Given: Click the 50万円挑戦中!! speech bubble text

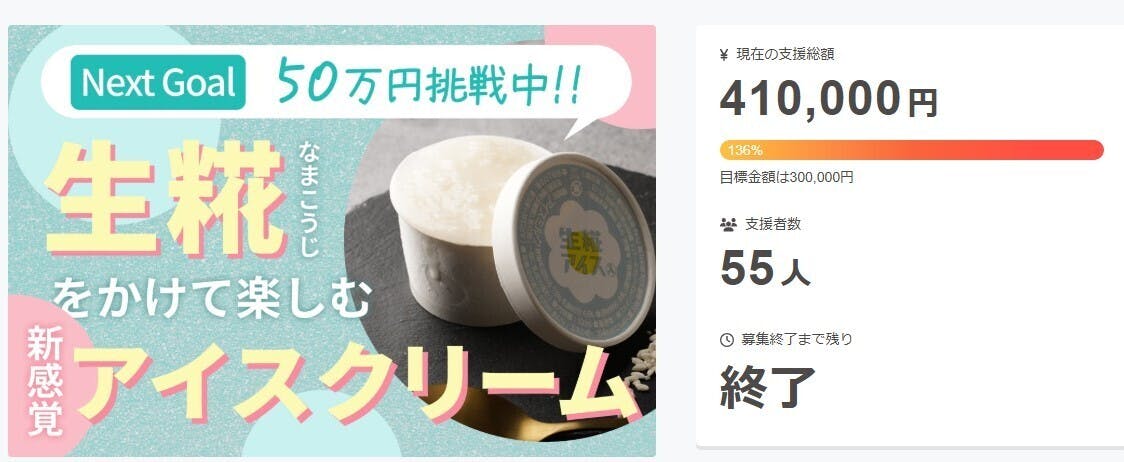Looking at the screenshot, I should (x=429, y=82).
